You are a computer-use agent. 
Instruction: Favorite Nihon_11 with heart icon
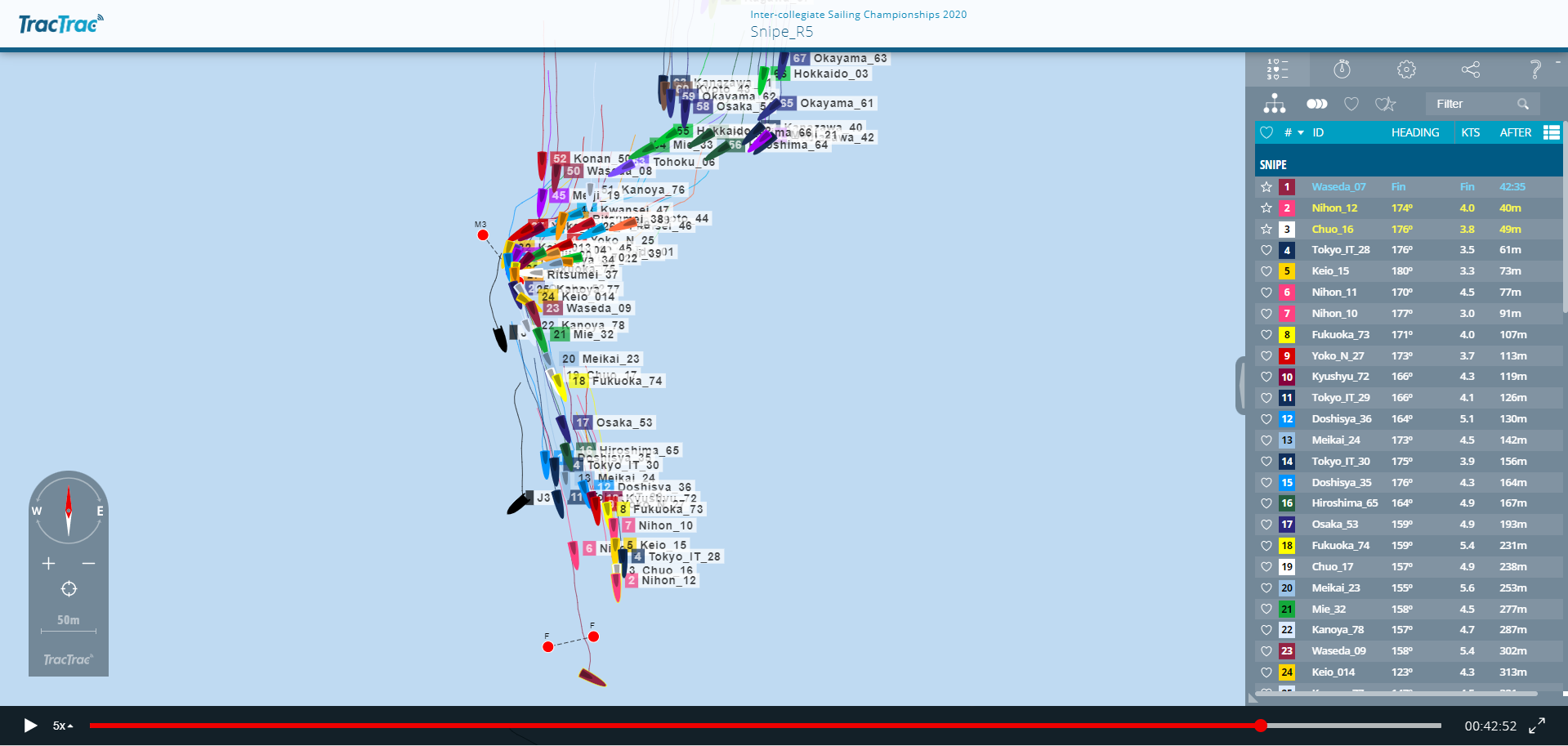1266,293
